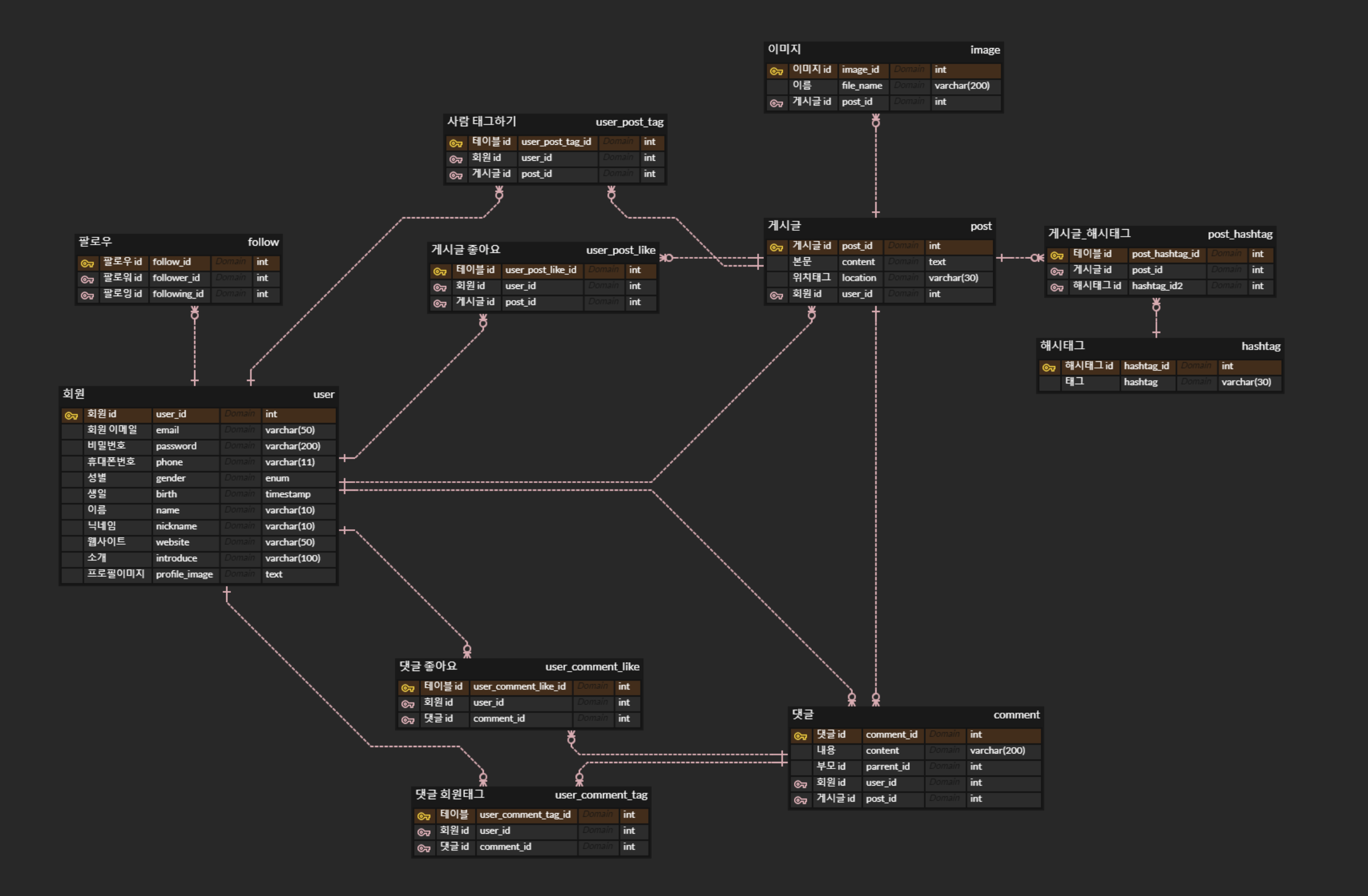
Task: Click primary key icon of user_id in user table
Action: [x=71, y=415]
